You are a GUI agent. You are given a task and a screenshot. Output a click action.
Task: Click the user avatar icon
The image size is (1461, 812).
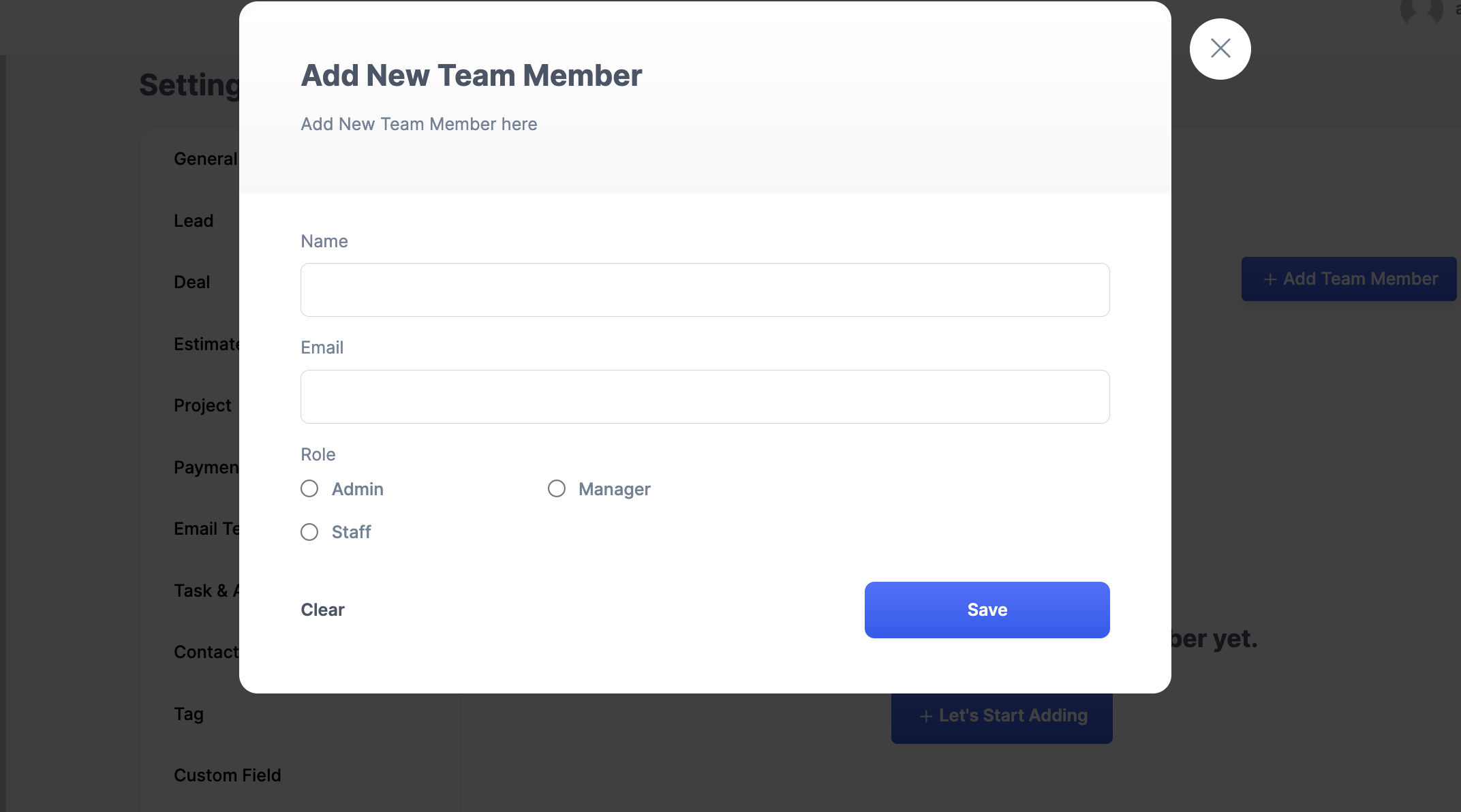tap(1421, 10)
